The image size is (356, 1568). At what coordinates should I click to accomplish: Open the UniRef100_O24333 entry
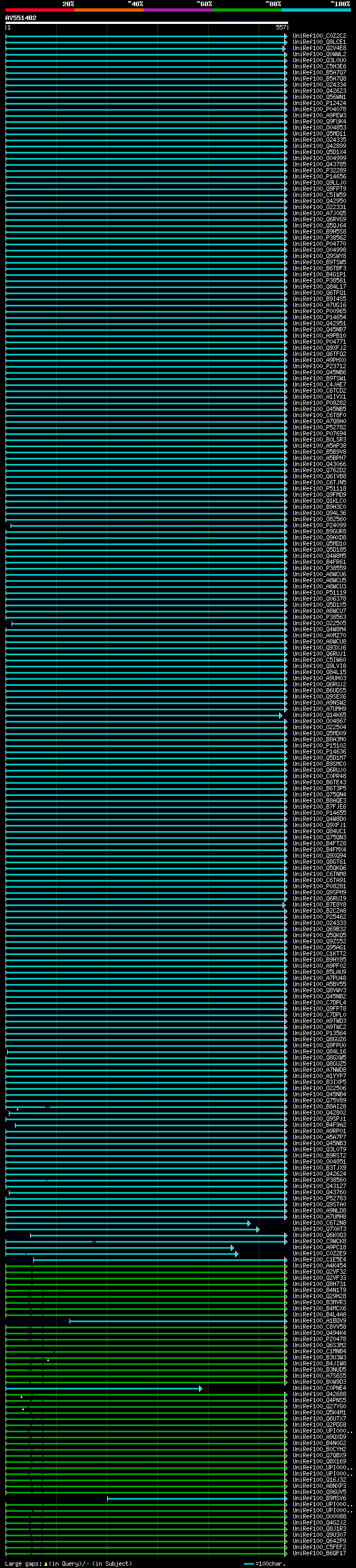click(319, 923)
